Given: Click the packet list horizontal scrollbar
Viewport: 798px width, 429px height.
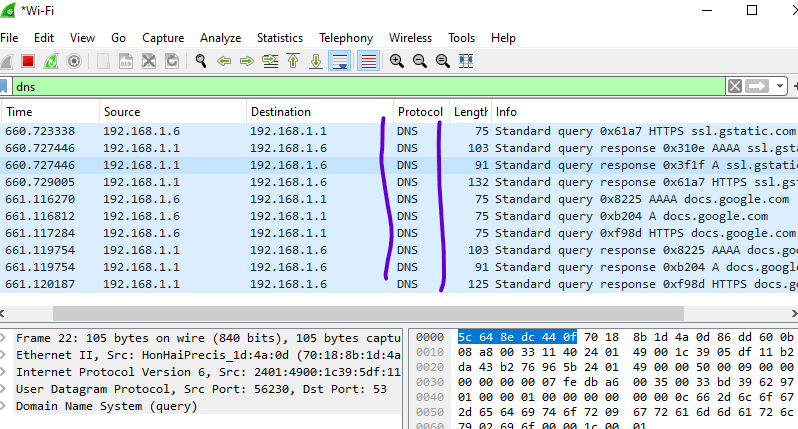Looking at the screenshot, I should (368, 313).
